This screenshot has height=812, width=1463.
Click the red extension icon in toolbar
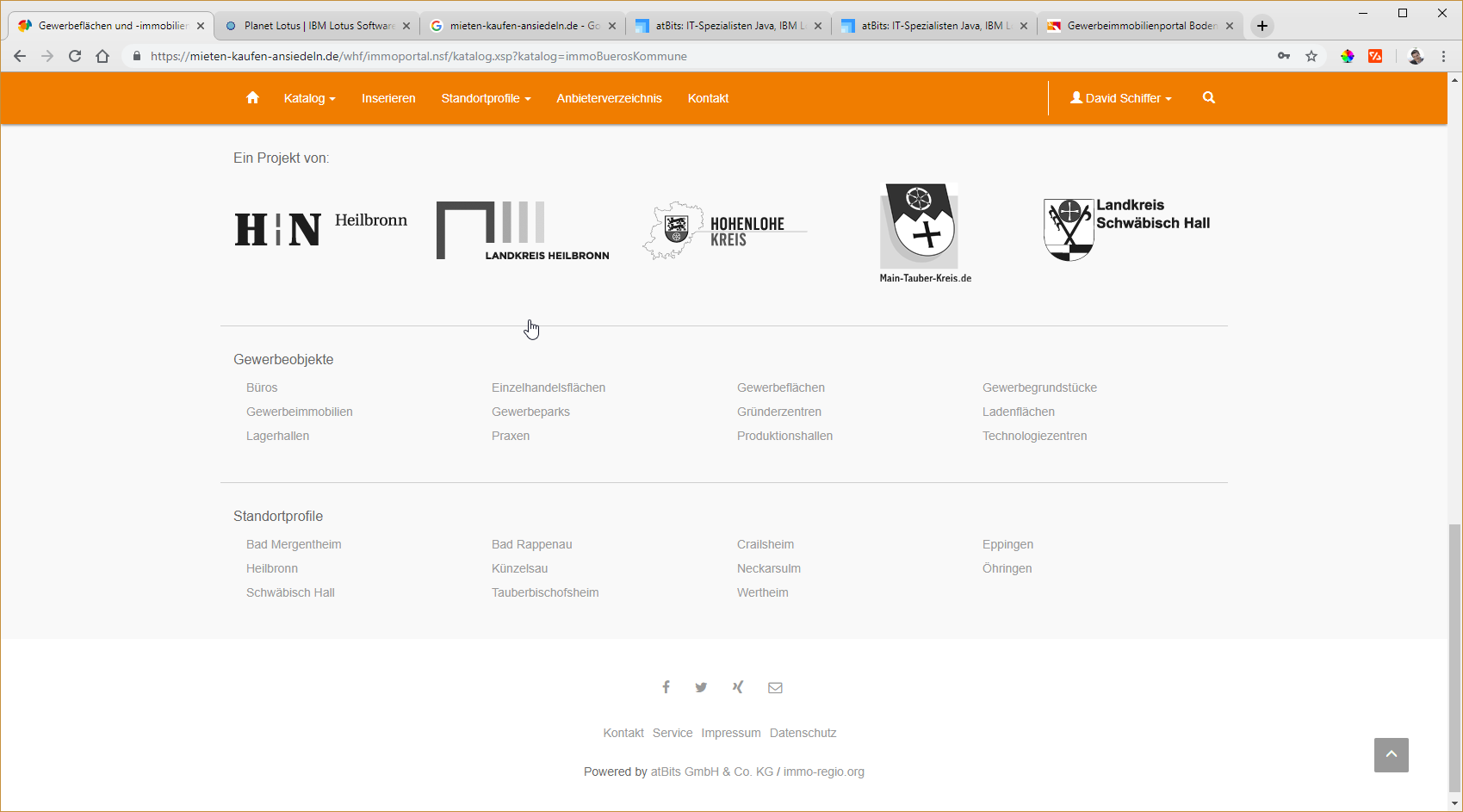(1375, 56)
